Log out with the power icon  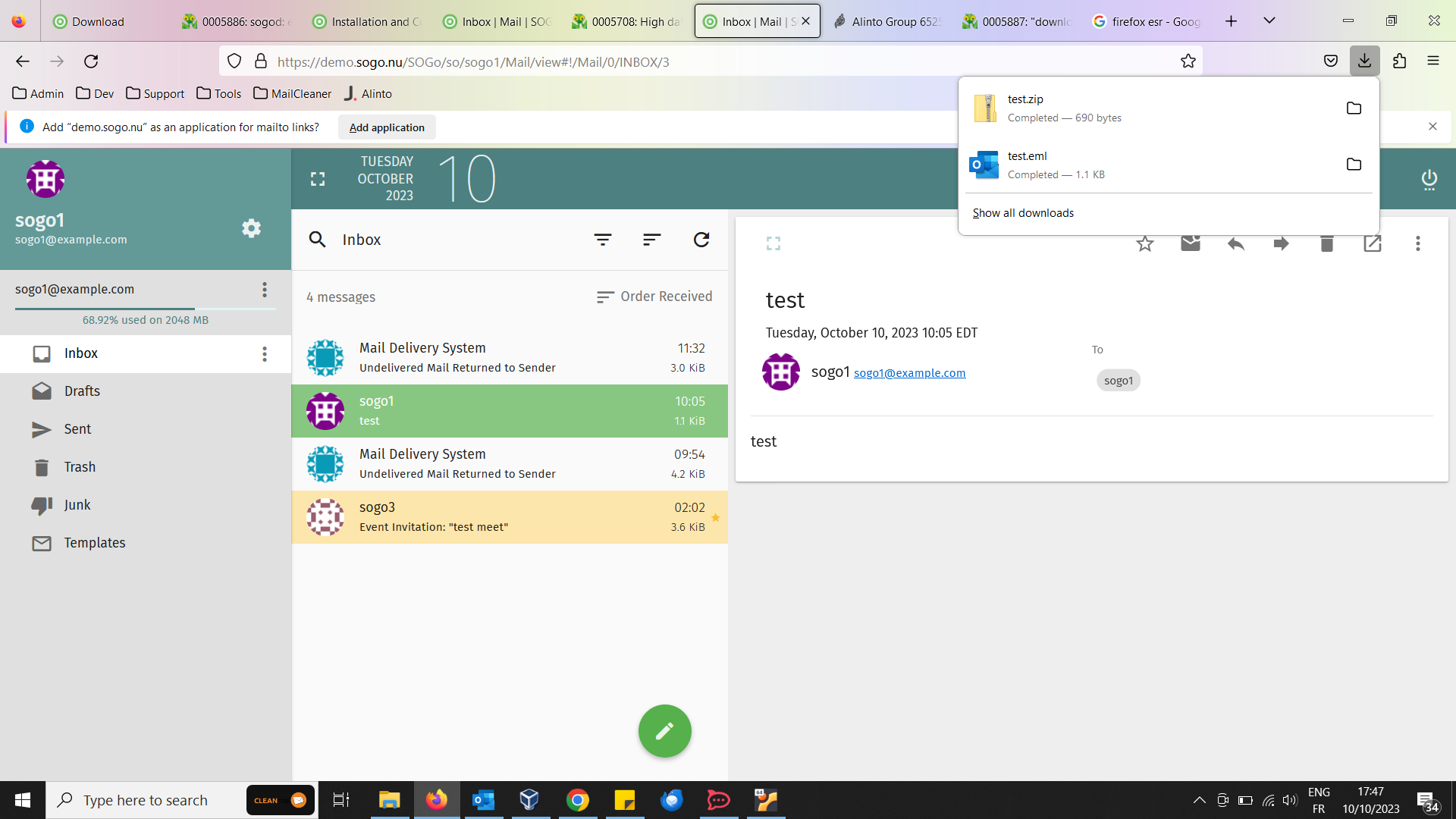coord(1429,179)
